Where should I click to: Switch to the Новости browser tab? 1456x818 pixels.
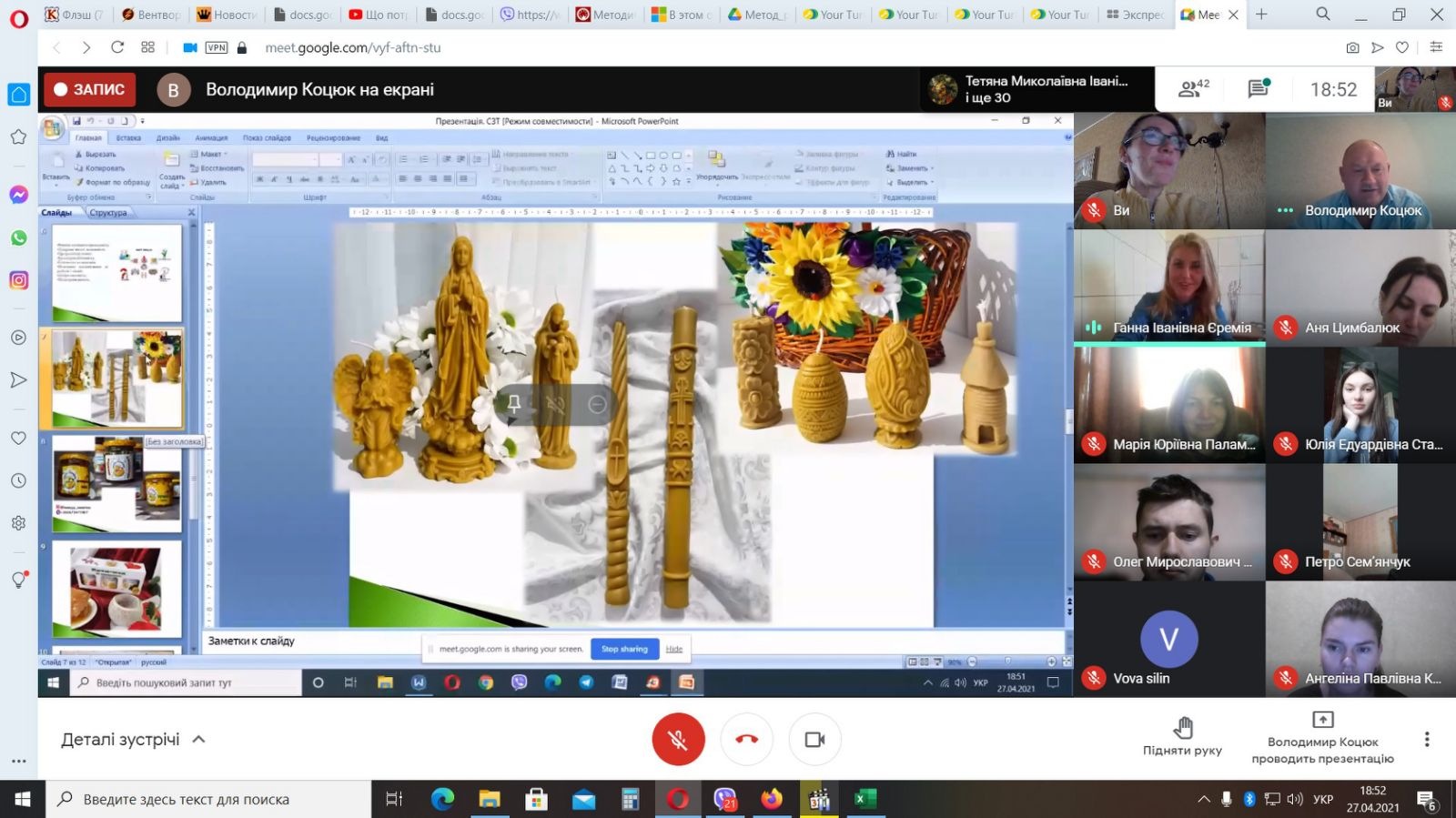click(x=227, y=15)
